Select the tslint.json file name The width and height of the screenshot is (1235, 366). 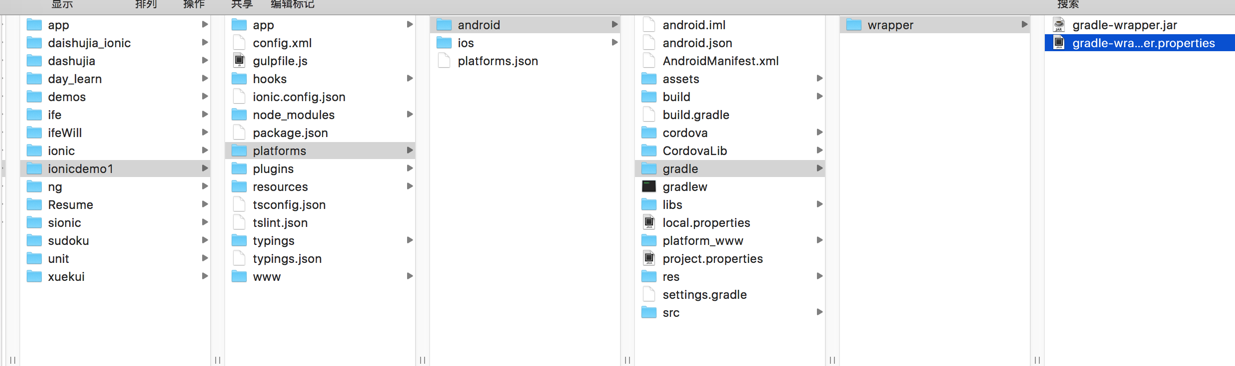tap(280, 223)
